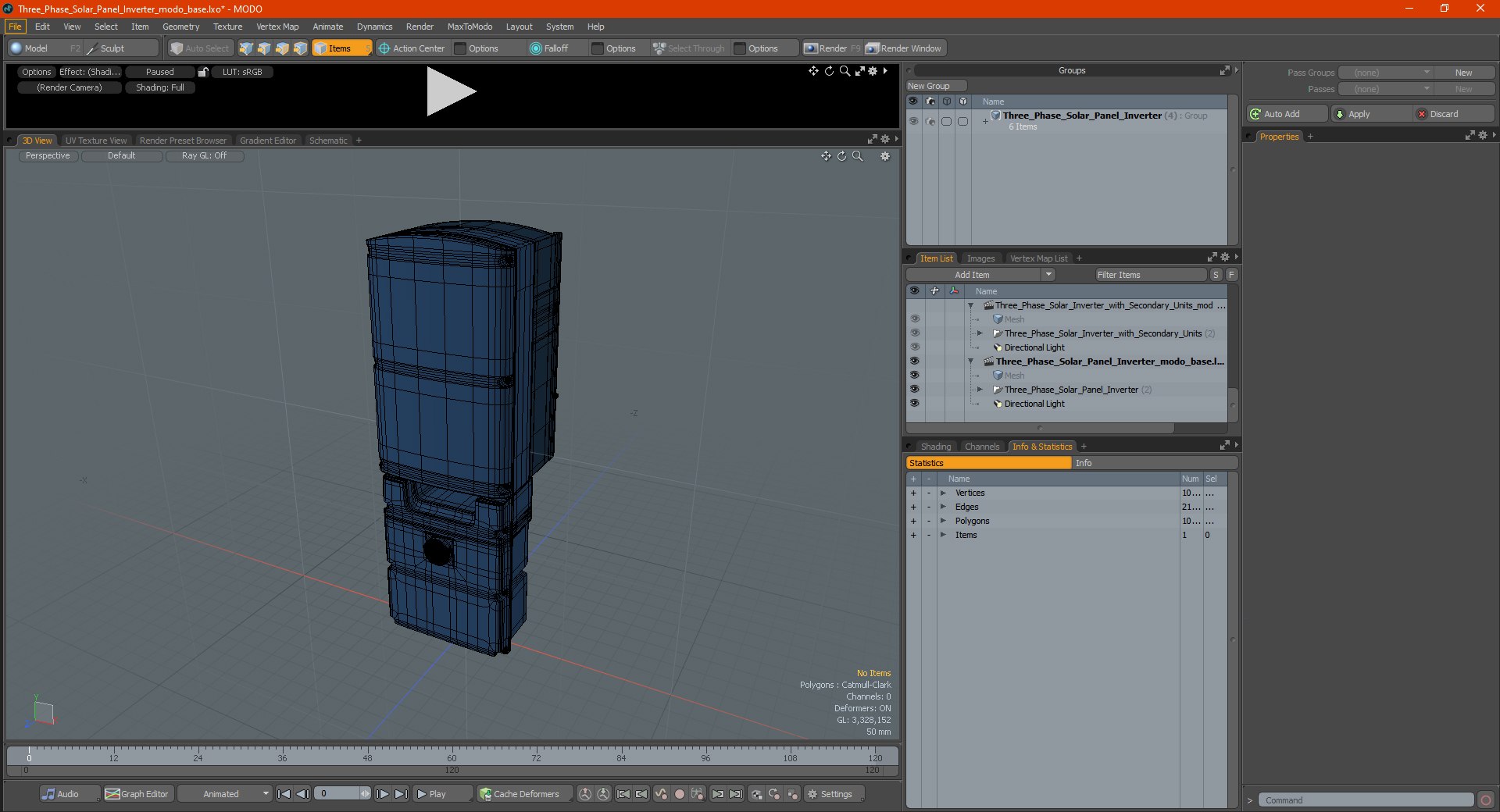
Task: Toggle the preview lock icon
Action: 203,72
